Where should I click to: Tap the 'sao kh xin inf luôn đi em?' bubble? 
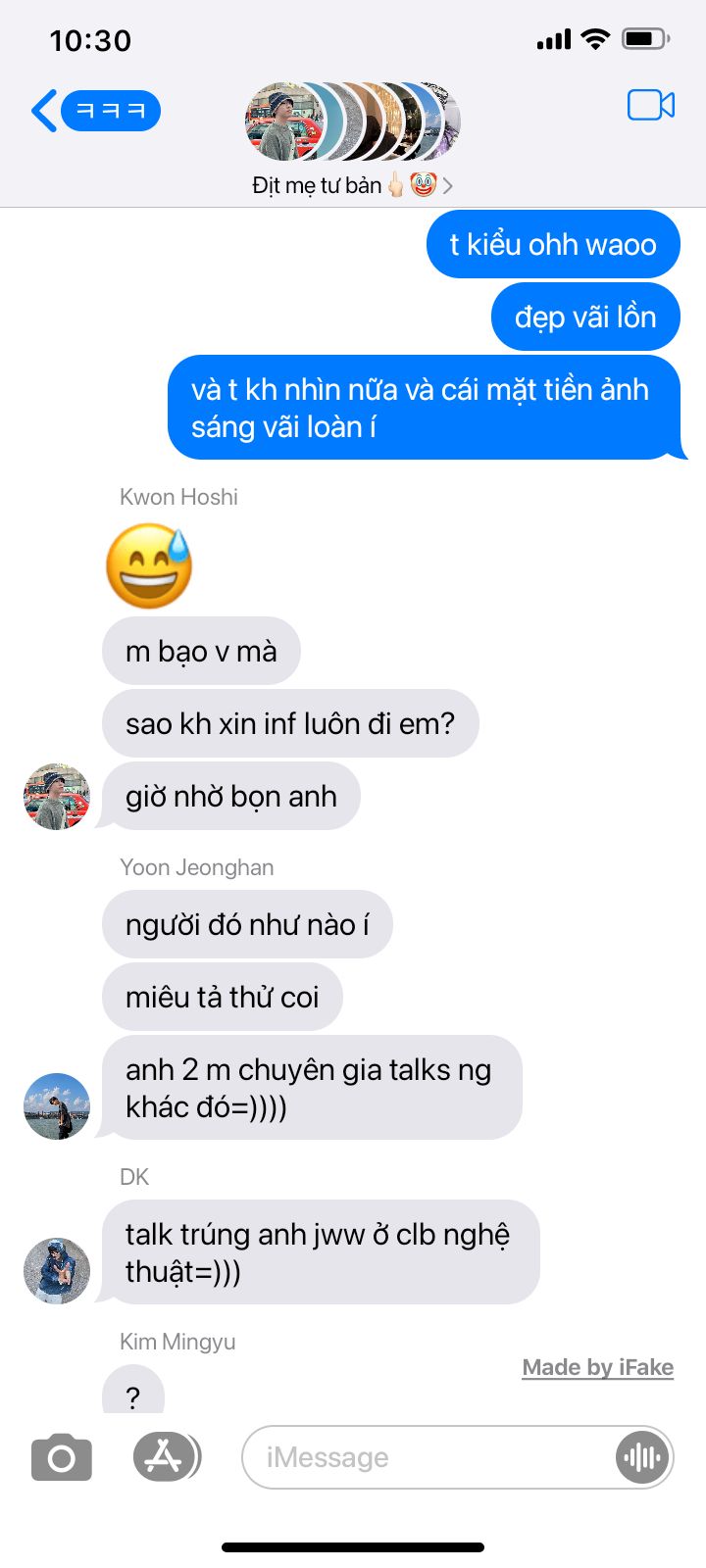click(290, 723)
